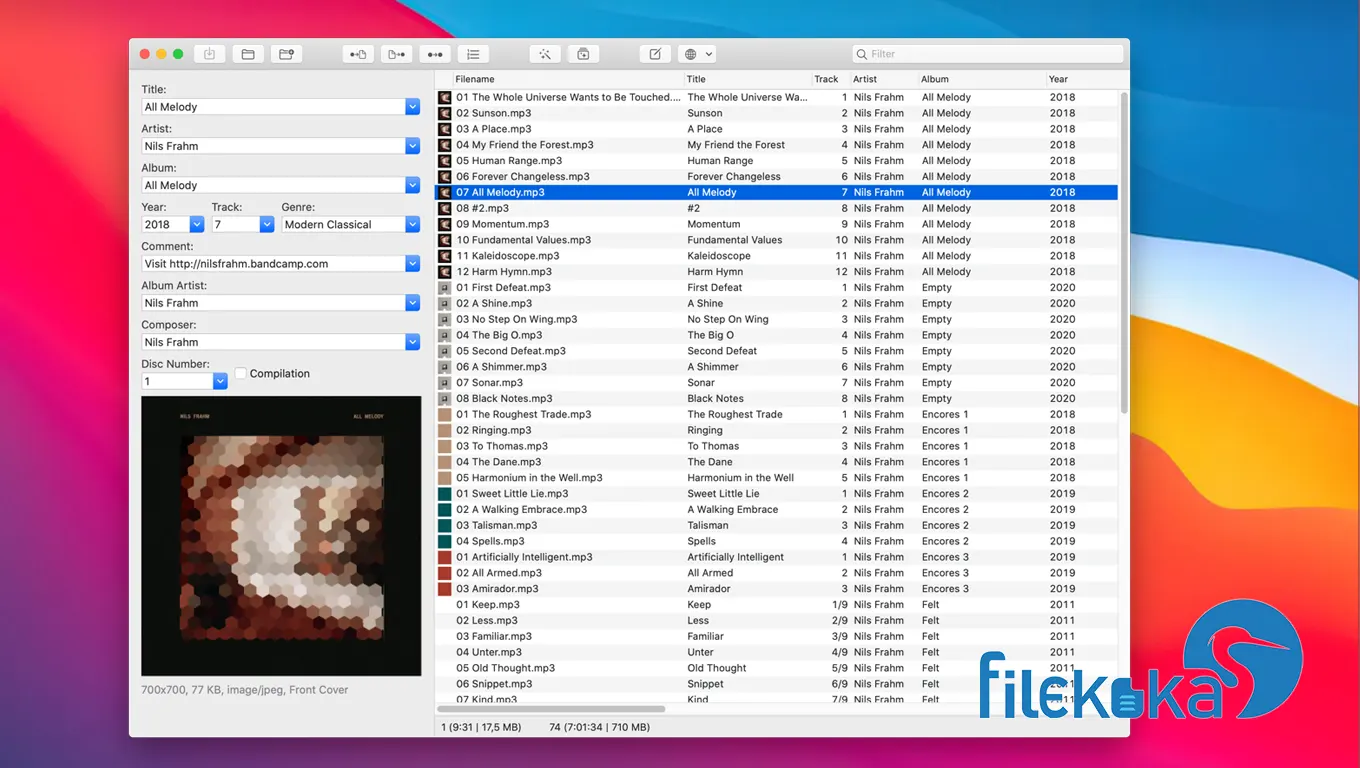1360x768 pixels.
Task: Sort by the Filename column header
Action: click(568, 79)
